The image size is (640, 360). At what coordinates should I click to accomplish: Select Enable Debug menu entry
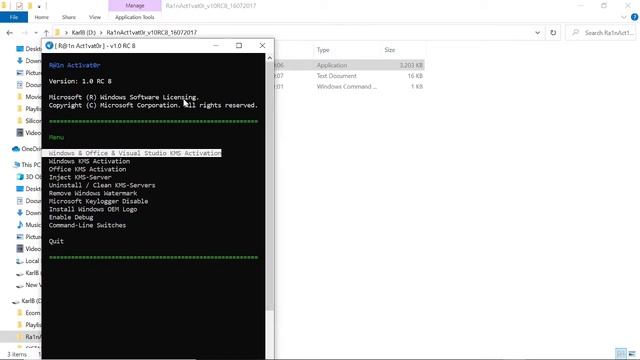[x=71, y=217]
